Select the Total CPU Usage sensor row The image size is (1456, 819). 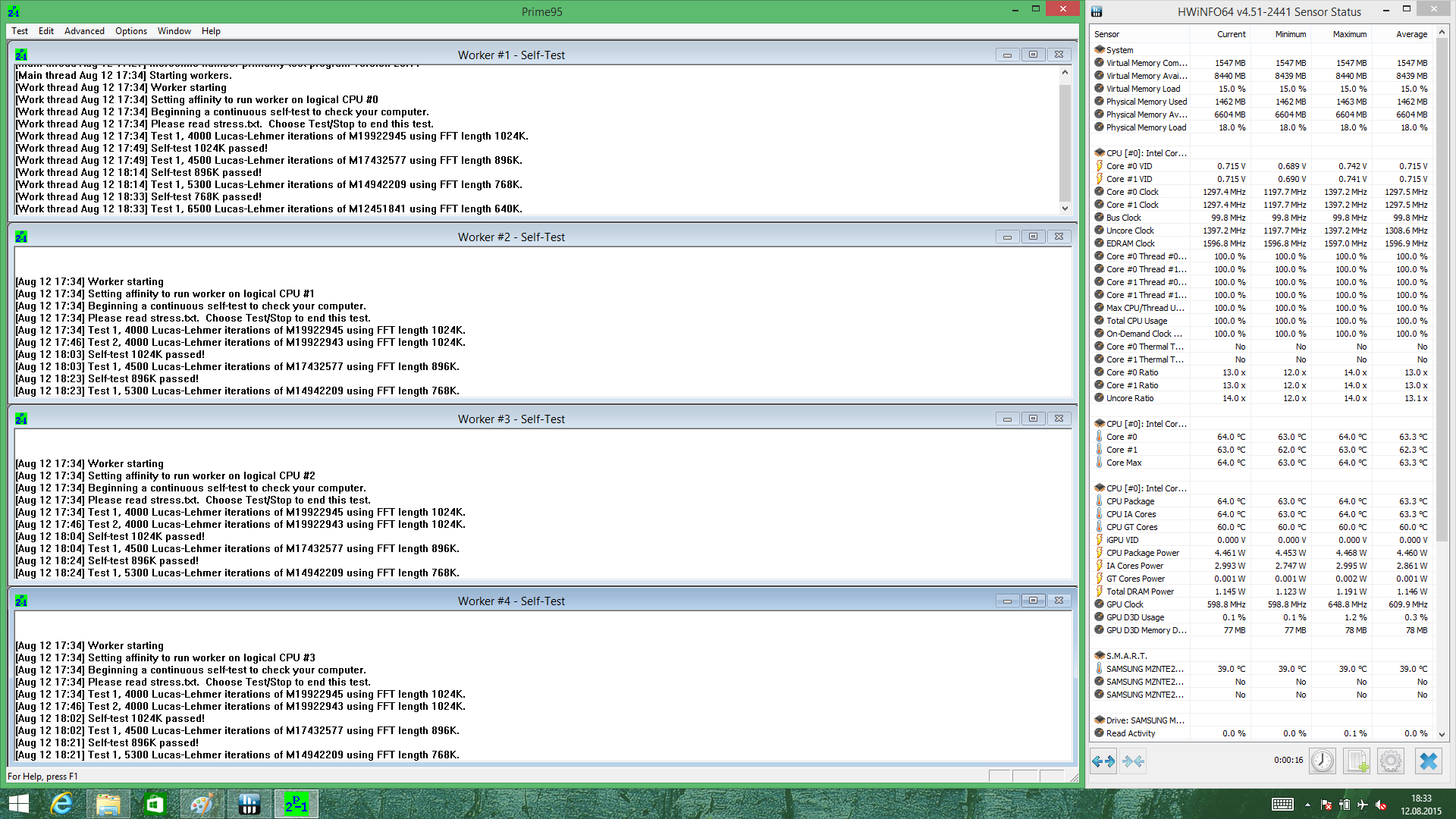1262,321
